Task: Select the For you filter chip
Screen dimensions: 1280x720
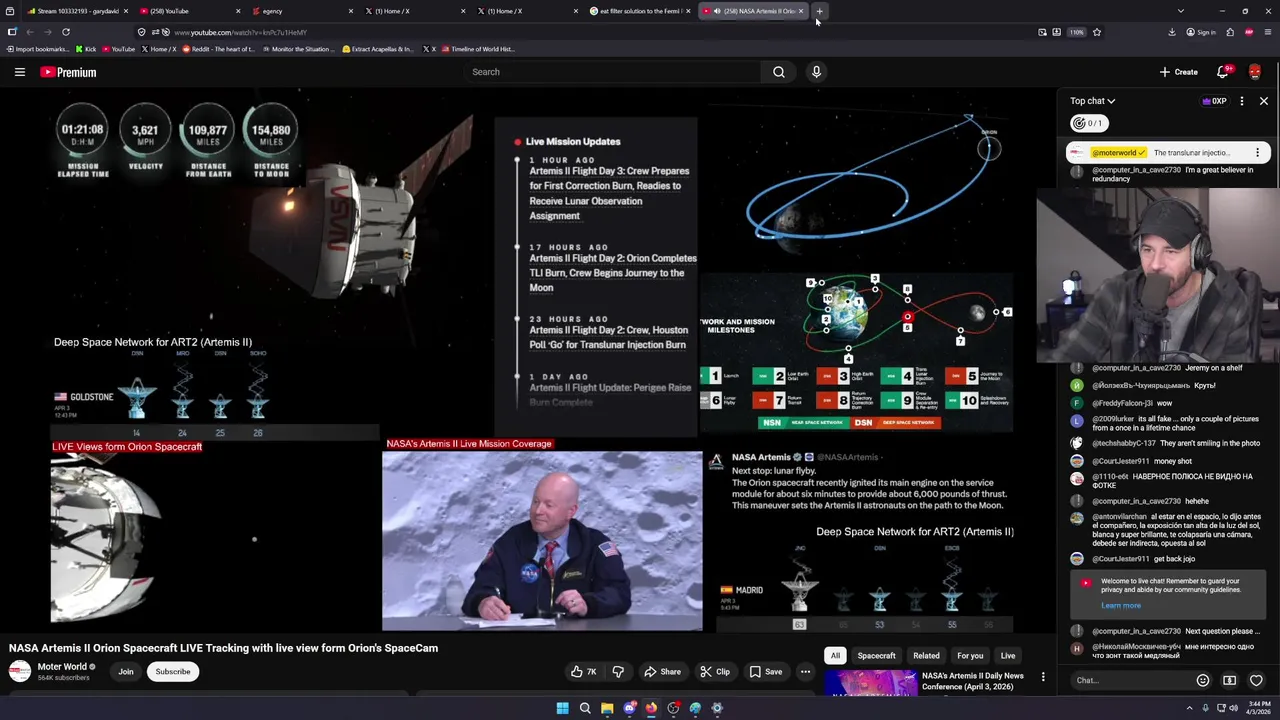Action: [x=970, y=656]
